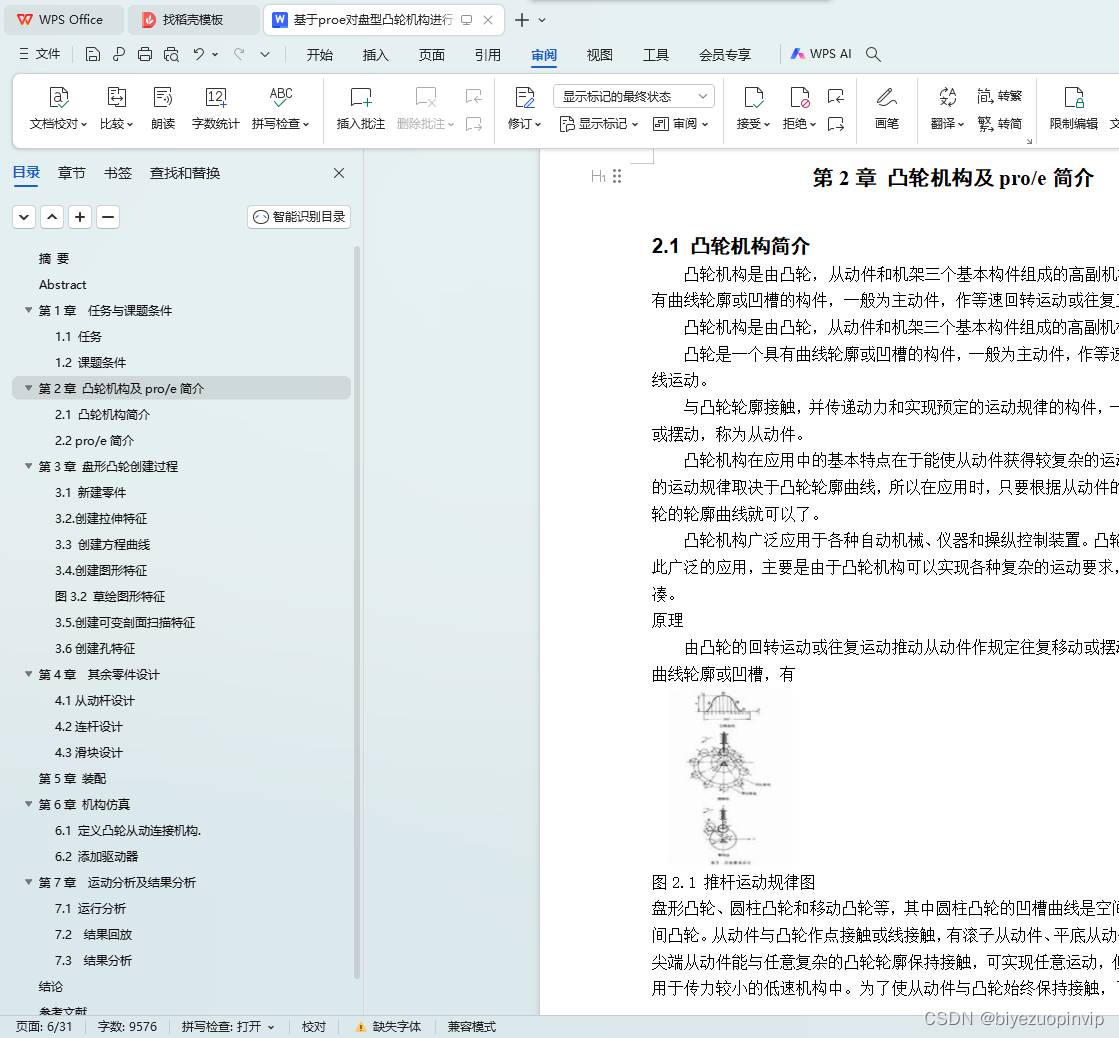The image size is (1119, 1038).
Task: Collapse 第7章 运动分析及结果分析 node
Action: click(x=29, y=882)
